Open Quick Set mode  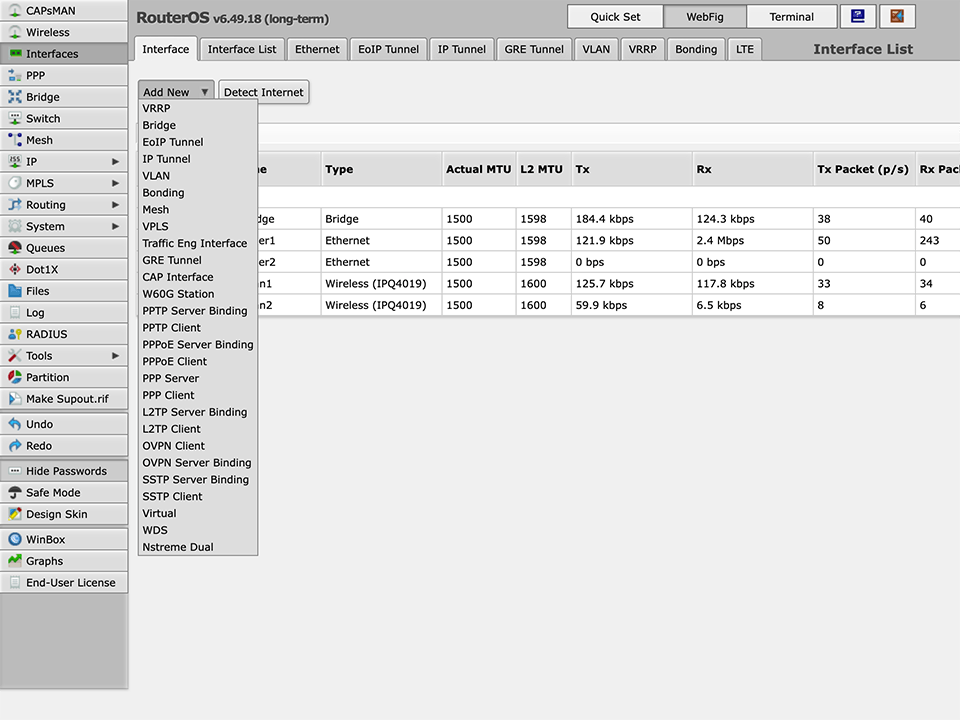[x=616, y=16]
